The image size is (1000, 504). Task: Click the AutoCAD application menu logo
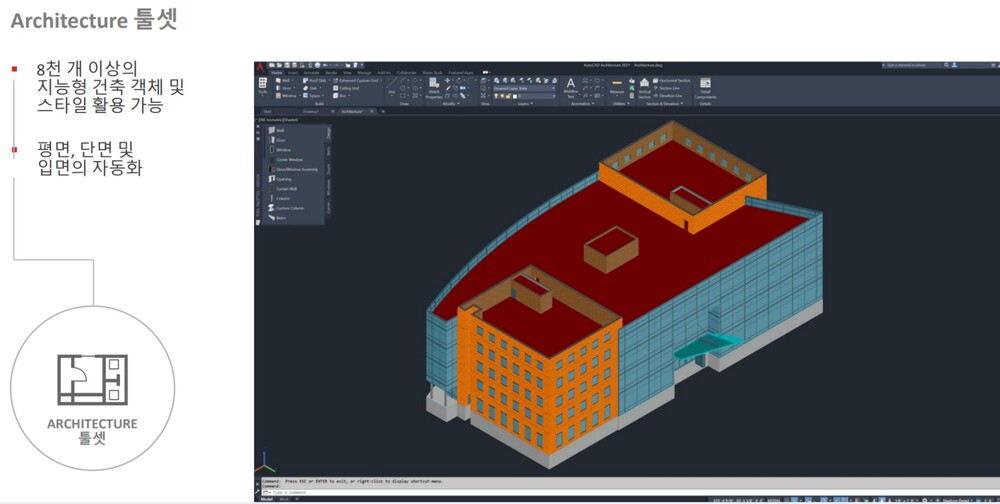point(260,67)
